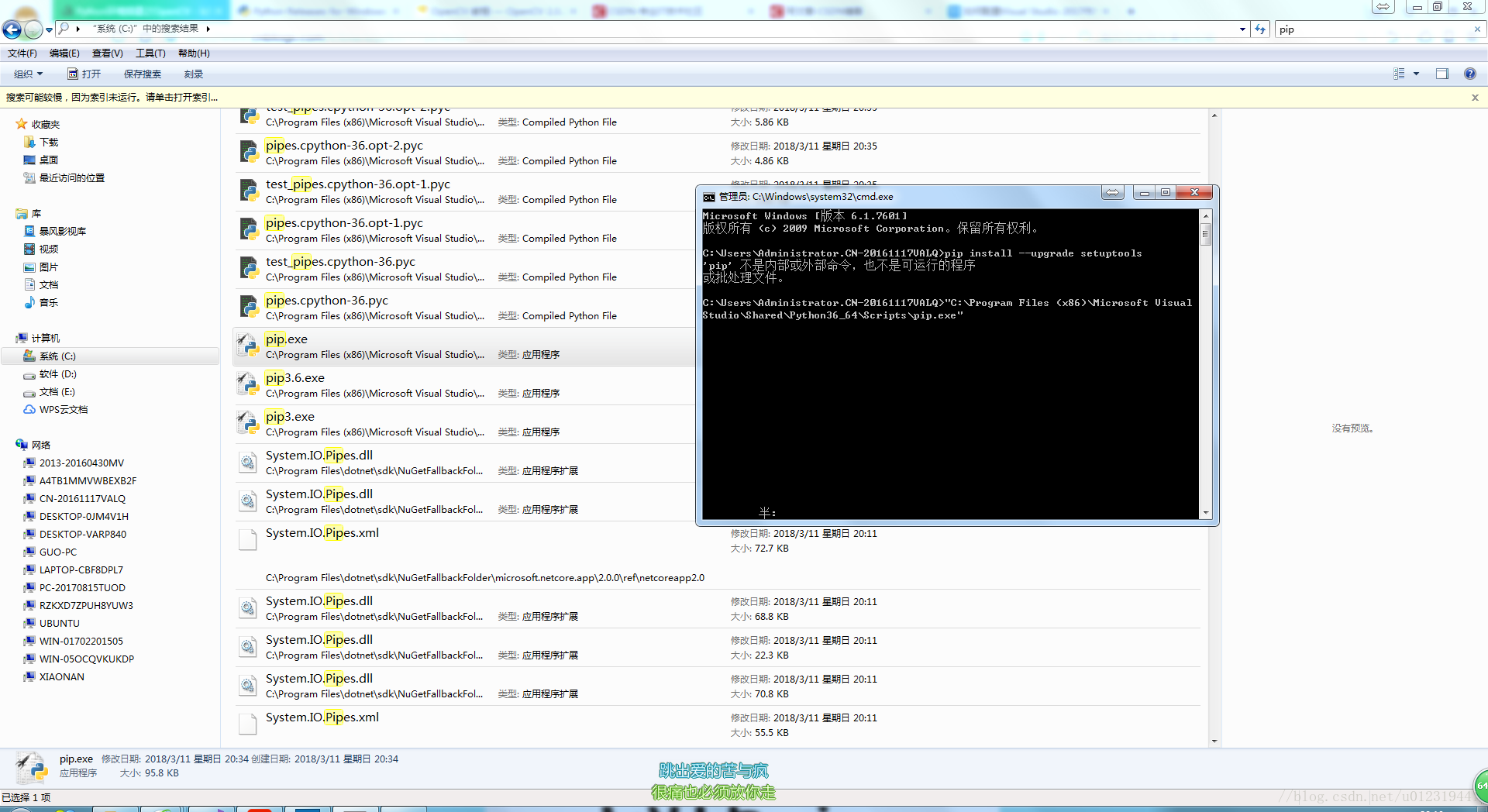Select the 网络 network node

[x=41, y=446]
